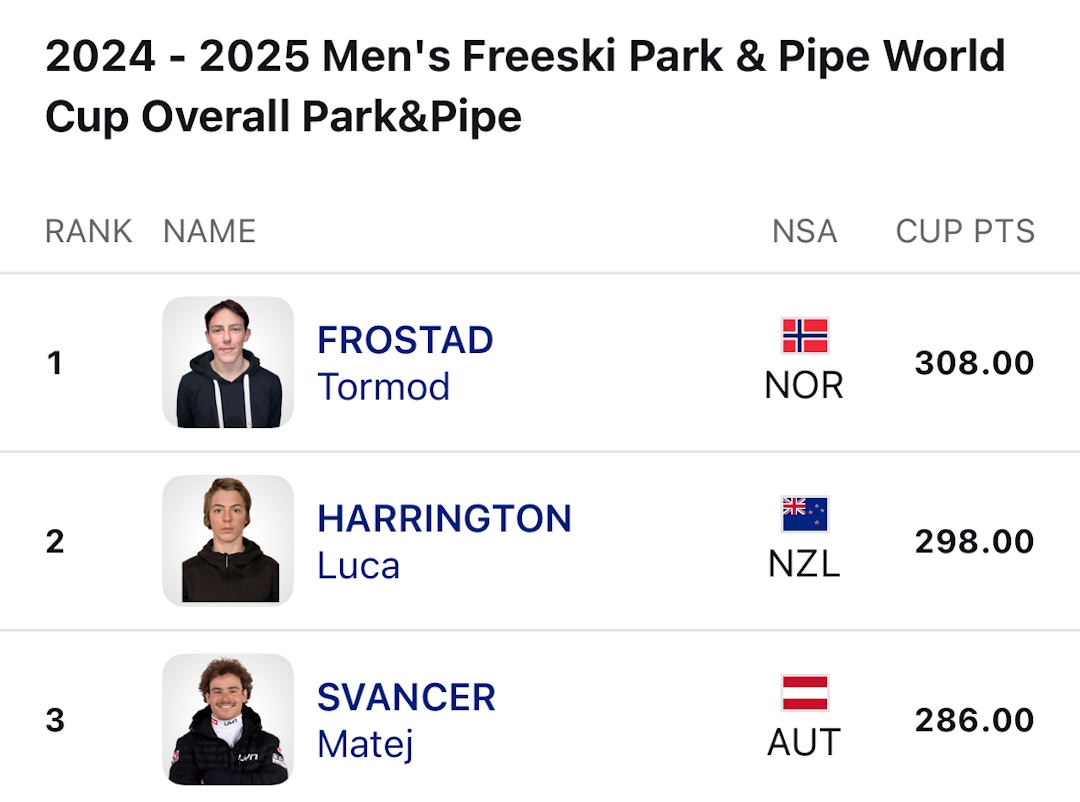
Task: Open Luca Harrington's athlete photo
Action: 228,540
